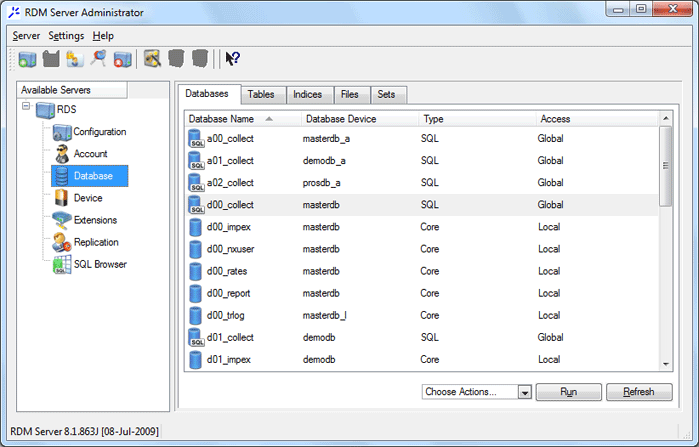Click the Extensions icon in tree
699x447 pixels.
tap(62, 220)
